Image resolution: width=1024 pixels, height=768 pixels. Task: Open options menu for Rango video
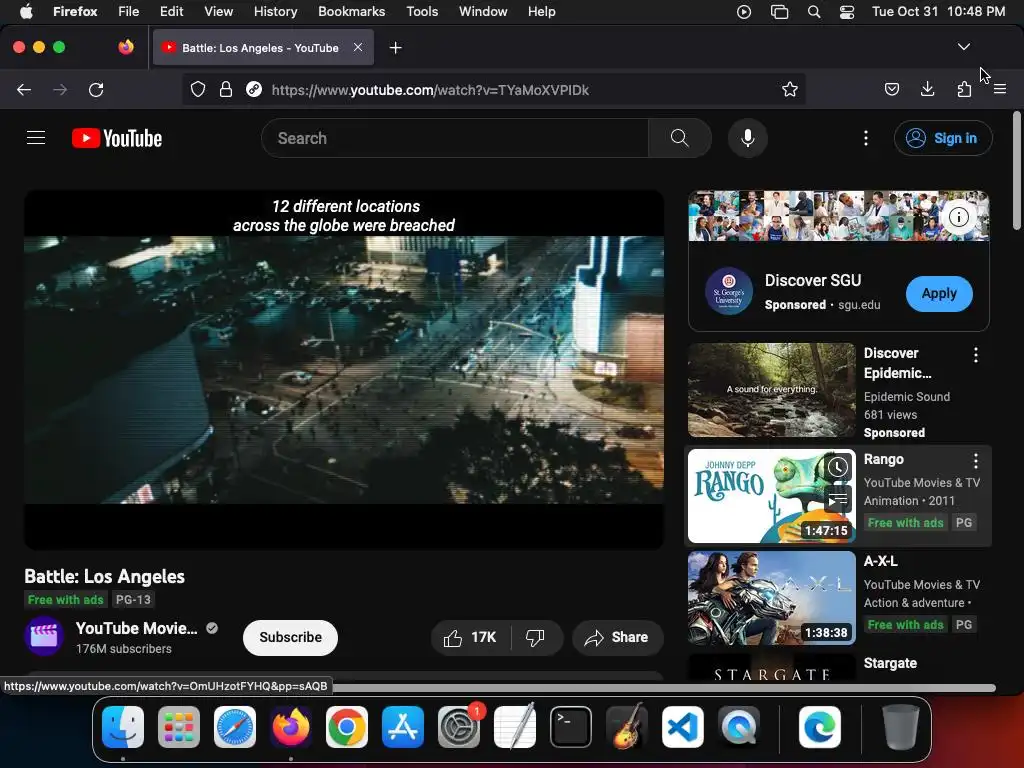(976, 461)
